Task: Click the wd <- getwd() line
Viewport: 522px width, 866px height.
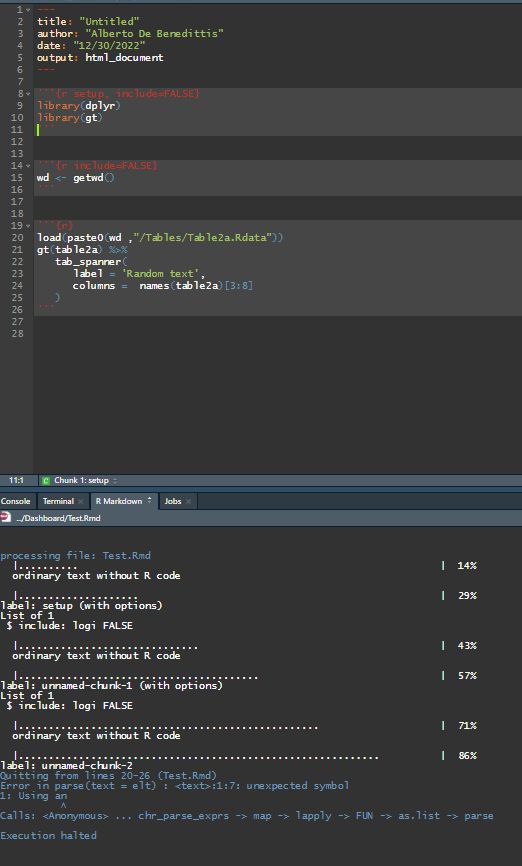Action: (x=76, y=178)
